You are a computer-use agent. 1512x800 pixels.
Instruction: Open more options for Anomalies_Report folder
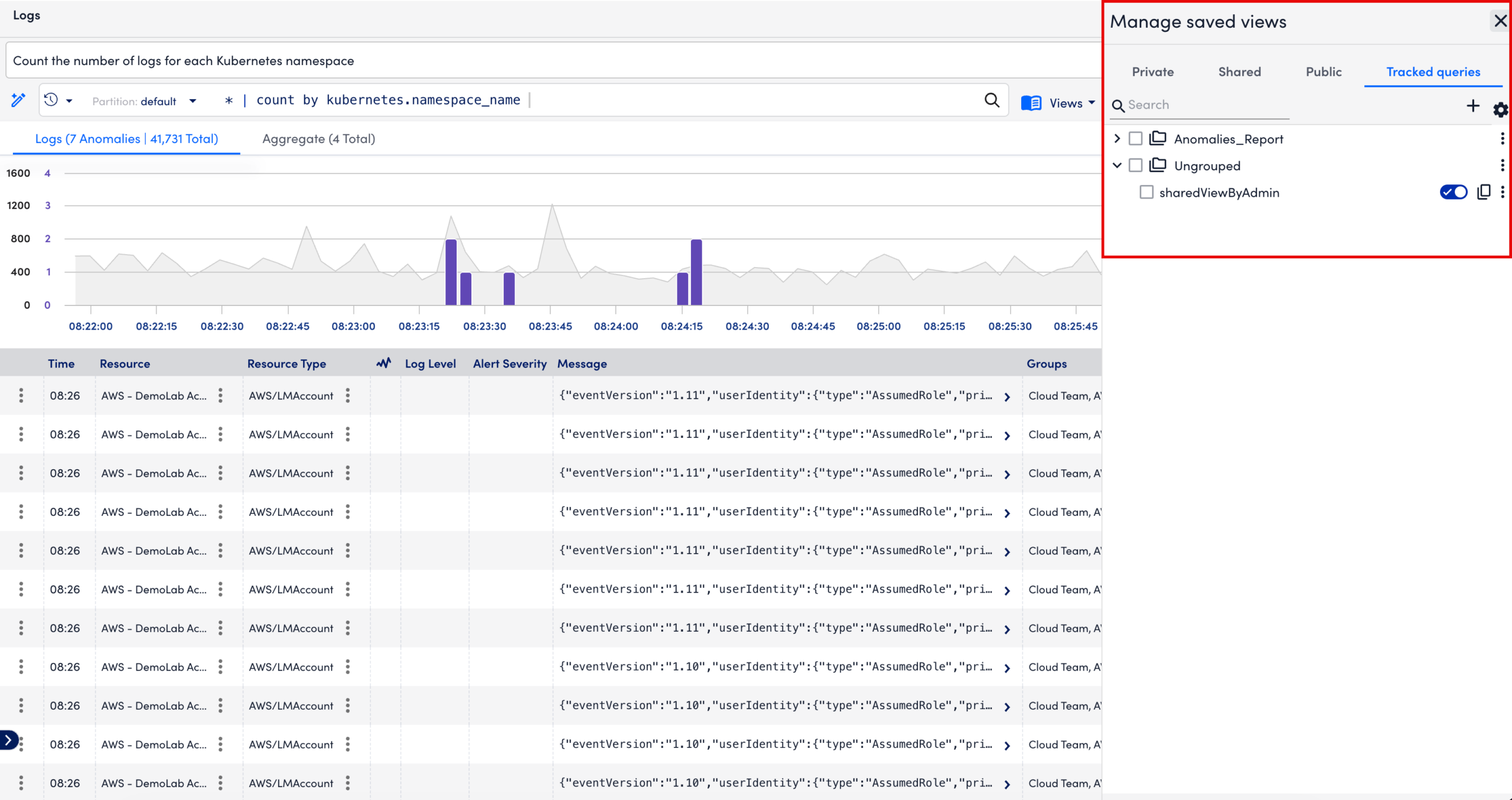click(x=1503, y=139)
